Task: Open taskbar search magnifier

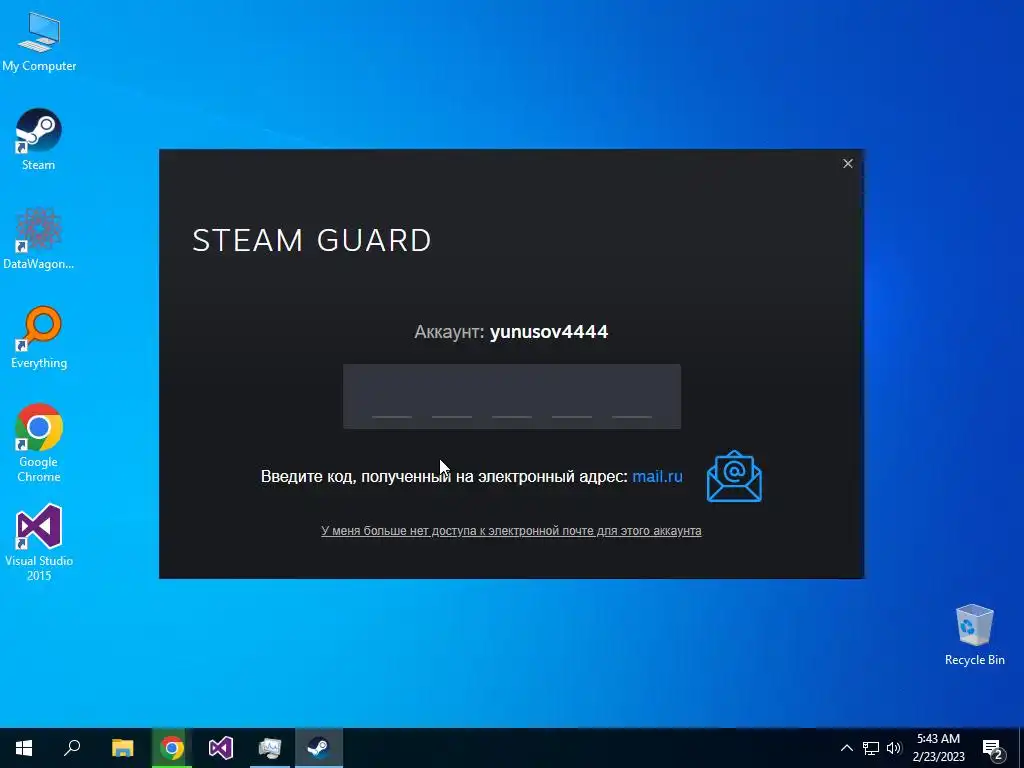Action: (72, 748)
